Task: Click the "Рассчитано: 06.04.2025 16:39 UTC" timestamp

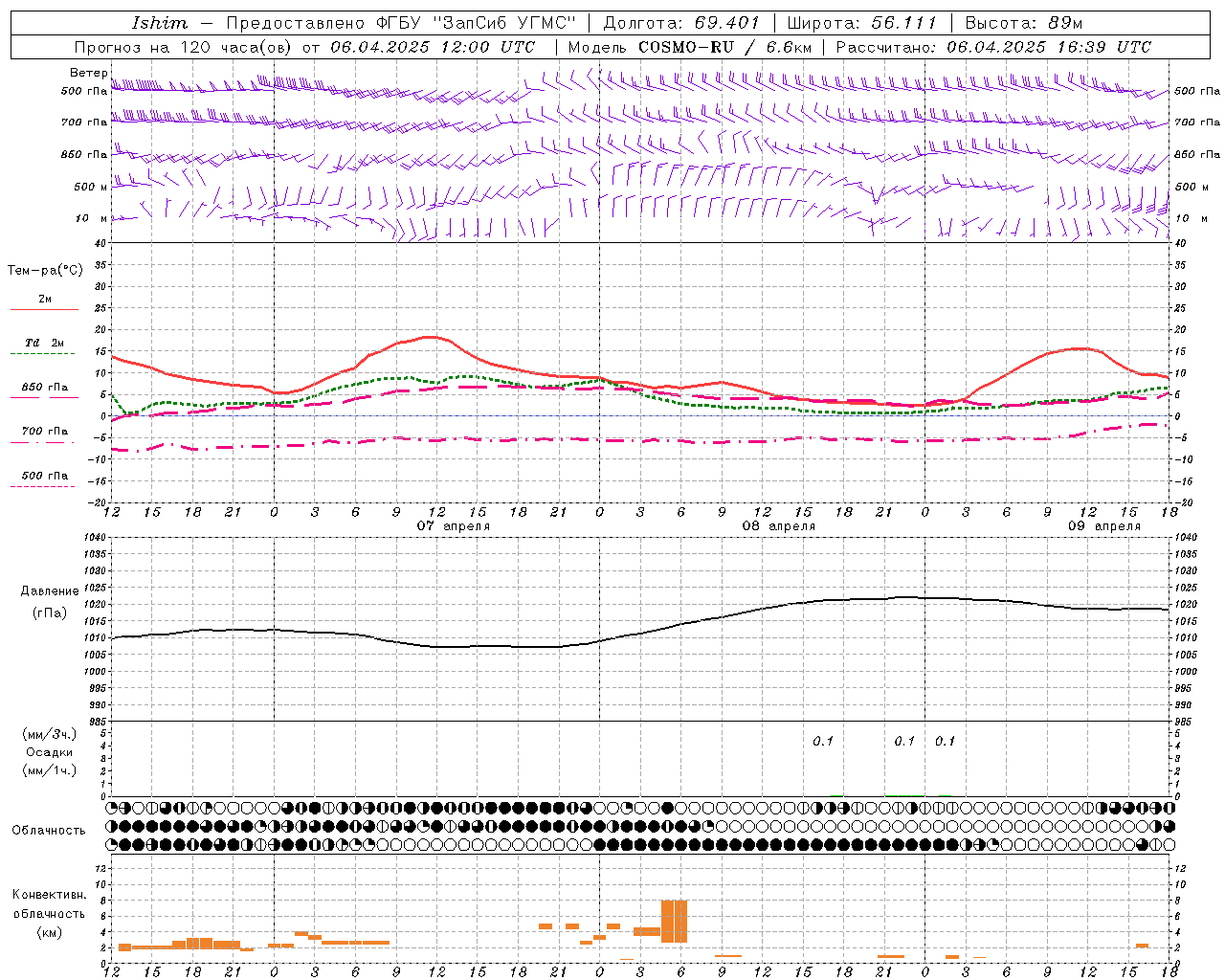Action: (993, 47)
